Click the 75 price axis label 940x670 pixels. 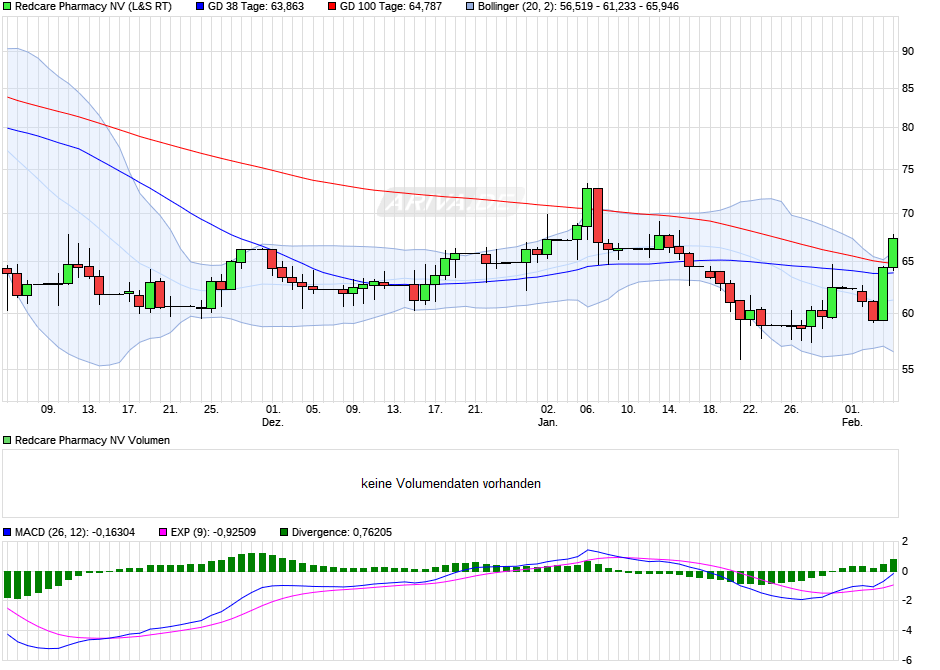pos(908,170)
